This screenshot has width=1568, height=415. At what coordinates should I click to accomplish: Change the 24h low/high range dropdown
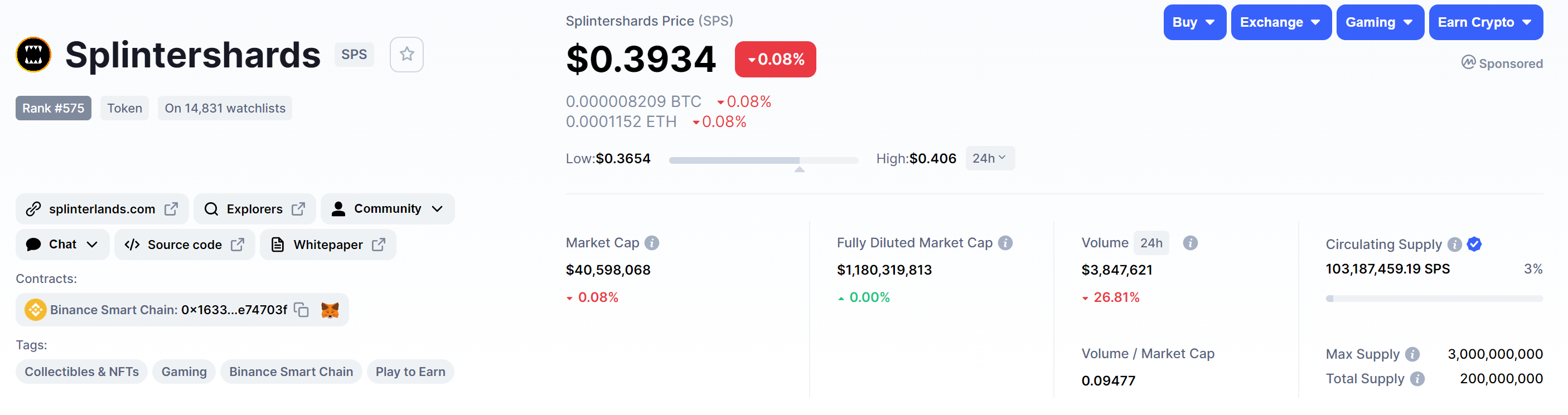[990, 158]
